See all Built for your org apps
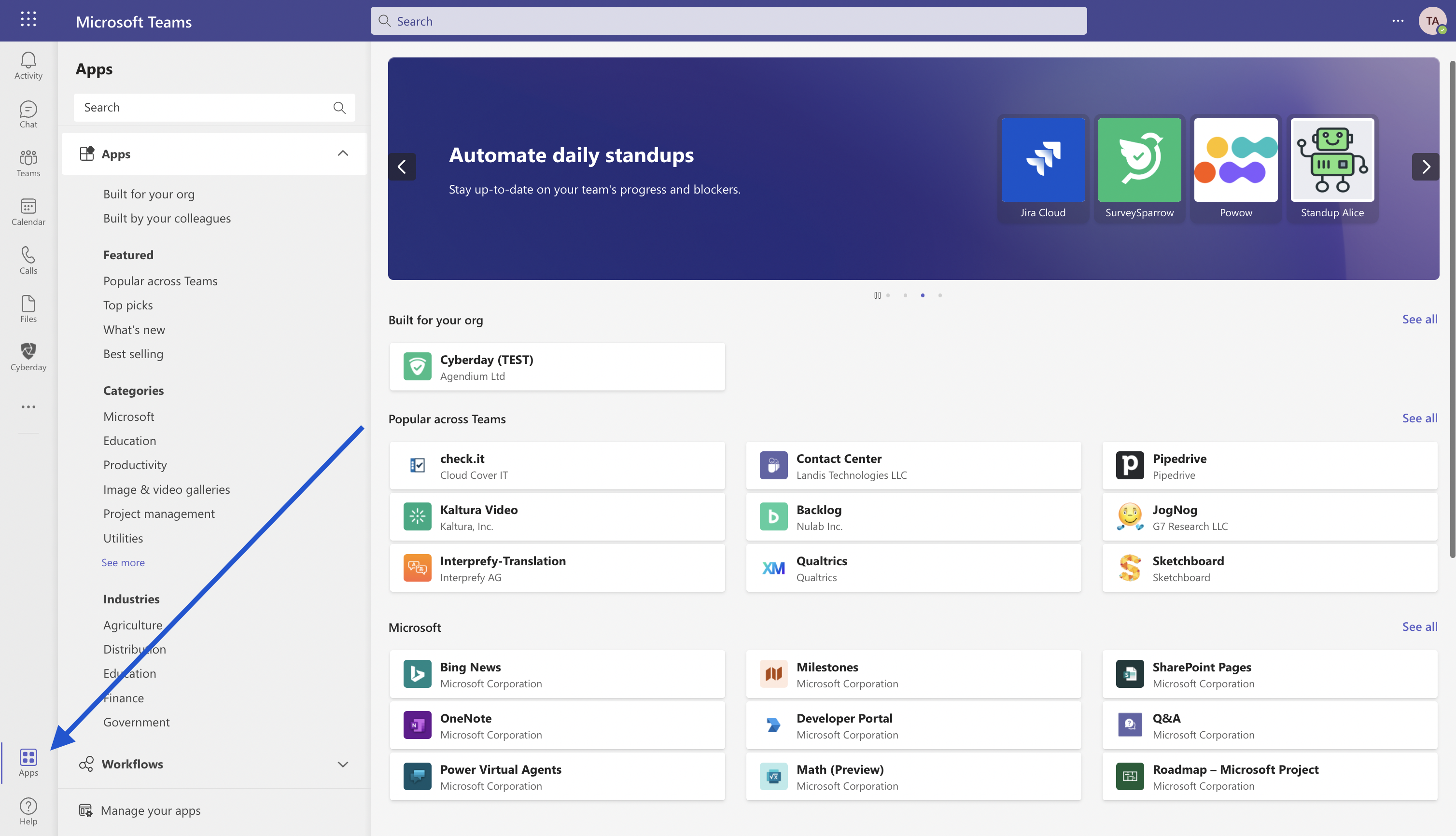 1419,319
